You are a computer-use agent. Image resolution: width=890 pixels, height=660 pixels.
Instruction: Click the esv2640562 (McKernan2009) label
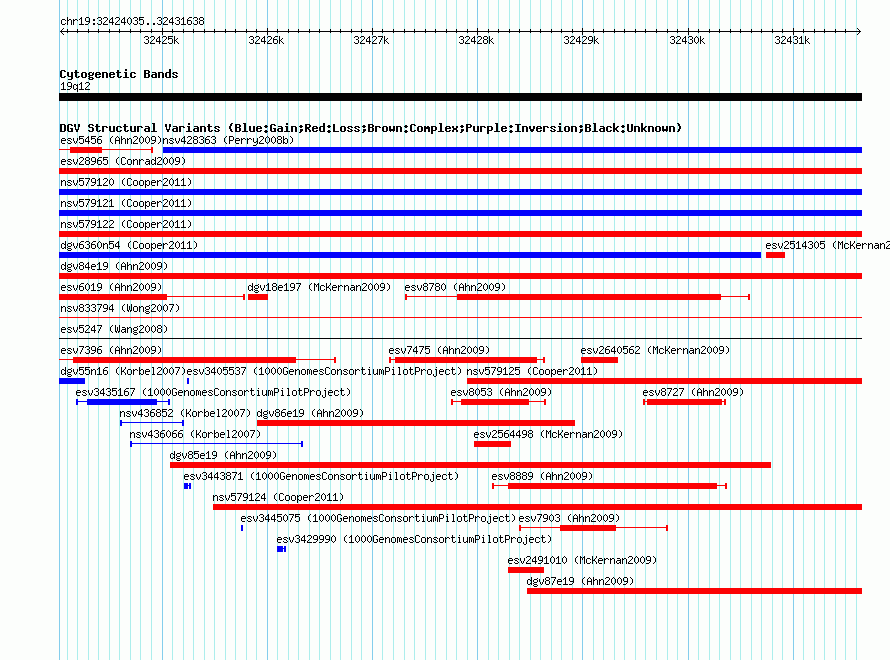tap(655, 350)
